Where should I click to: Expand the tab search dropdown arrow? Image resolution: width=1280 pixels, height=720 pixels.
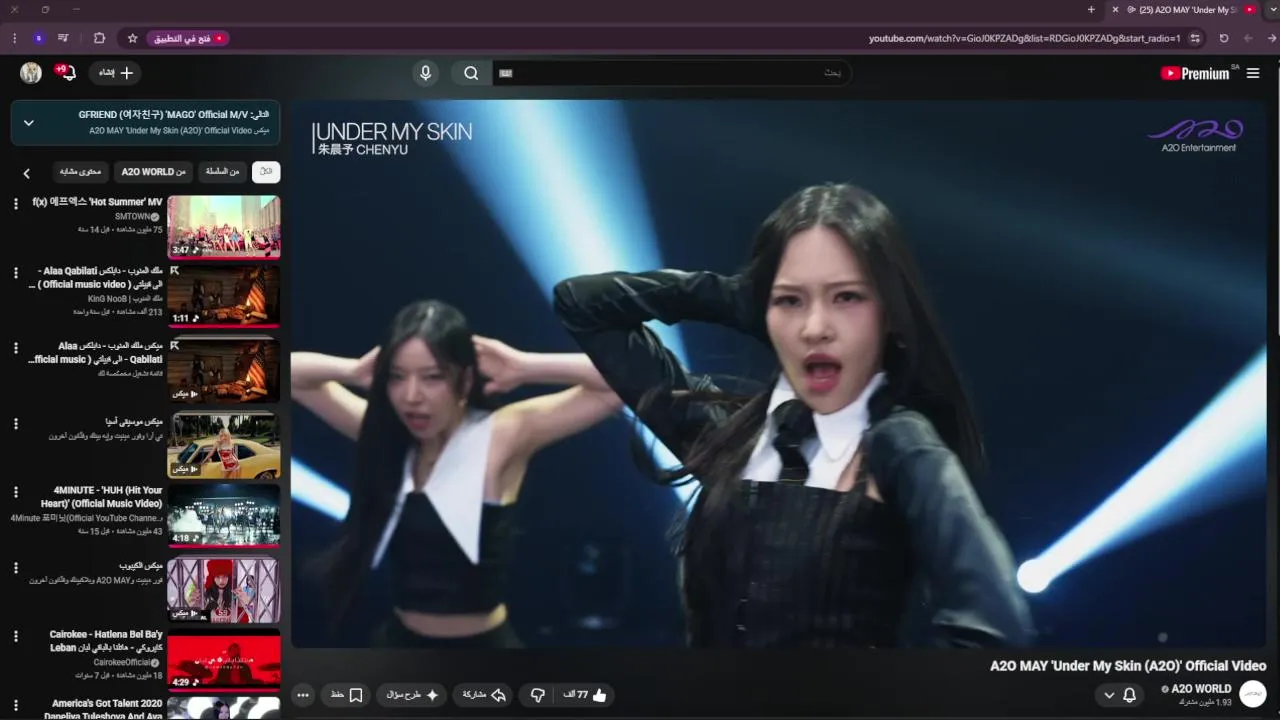pos(1272,10)
